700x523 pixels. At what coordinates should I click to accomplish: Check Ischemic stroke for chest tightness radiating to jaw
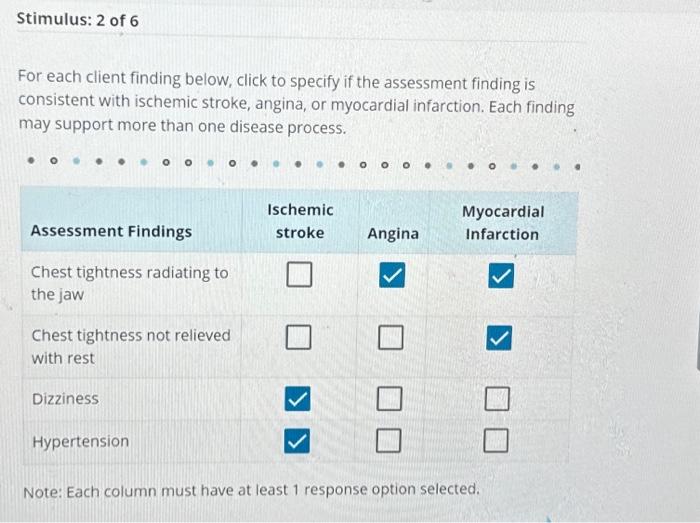coord(299,274)
